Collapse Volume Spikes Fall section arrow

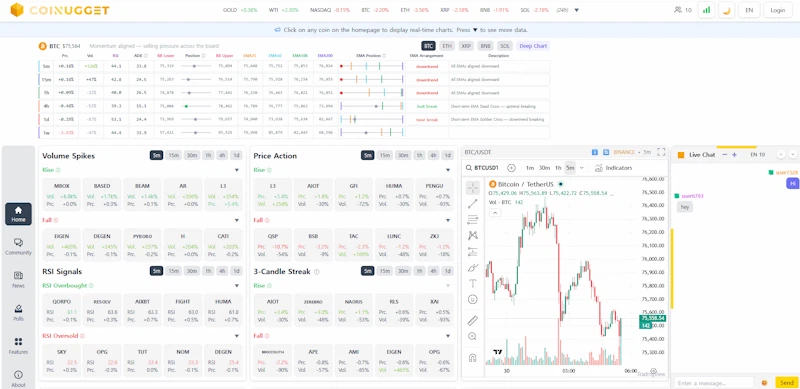237,221
